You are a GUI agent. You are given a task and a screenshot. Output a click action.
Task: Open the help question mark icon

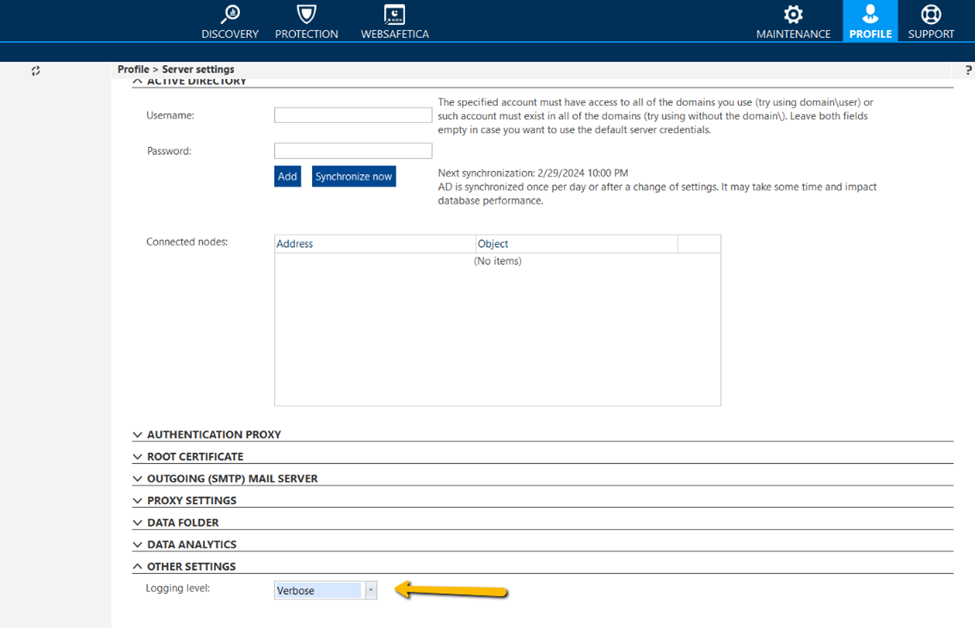click(966, 69)
